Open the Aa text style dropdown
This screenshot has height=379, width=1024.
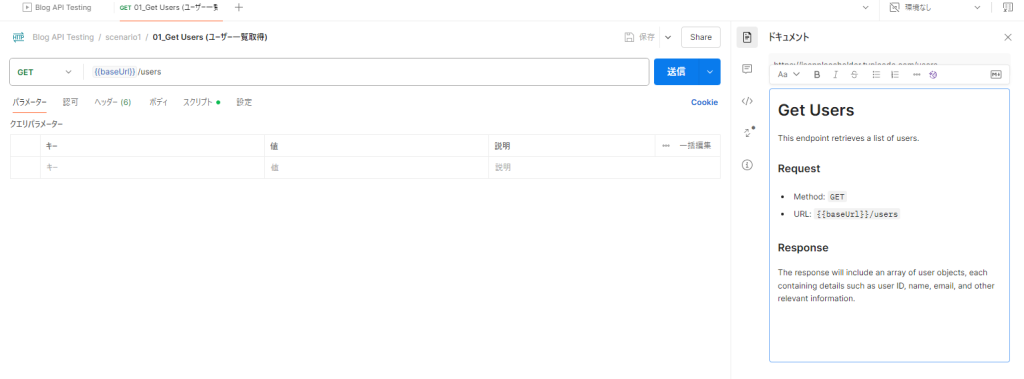pos(788,74)
